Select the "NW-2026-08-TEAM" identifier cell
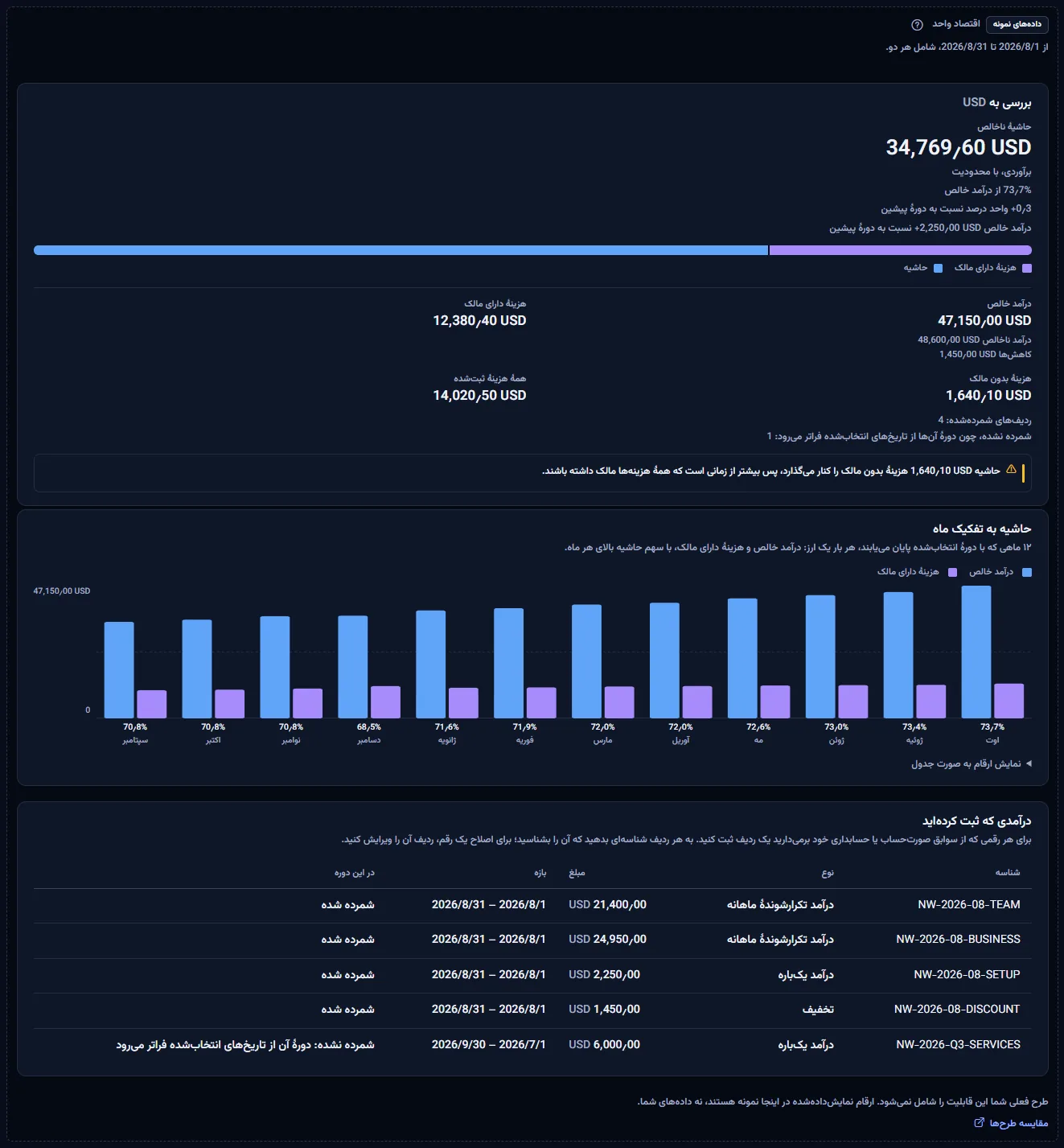Screen dimensions: 1064x1148 pyautogui.click(x=969, y=905)
